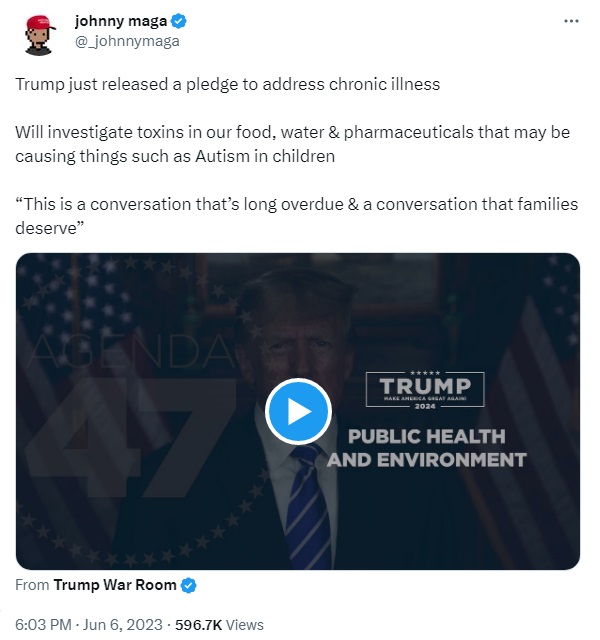Viewport: 600px width, 640px height.
Task: Open the tweet's more options menu
Action: [x=571, y=21]
